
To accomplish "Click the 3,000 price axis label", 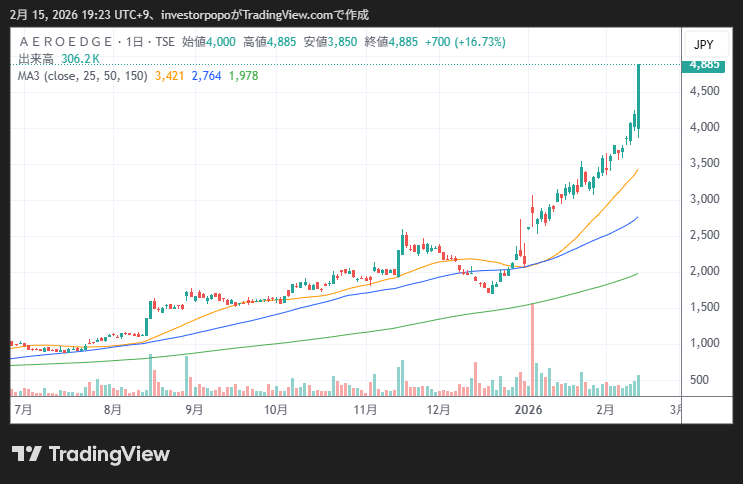I will point(707,199).
